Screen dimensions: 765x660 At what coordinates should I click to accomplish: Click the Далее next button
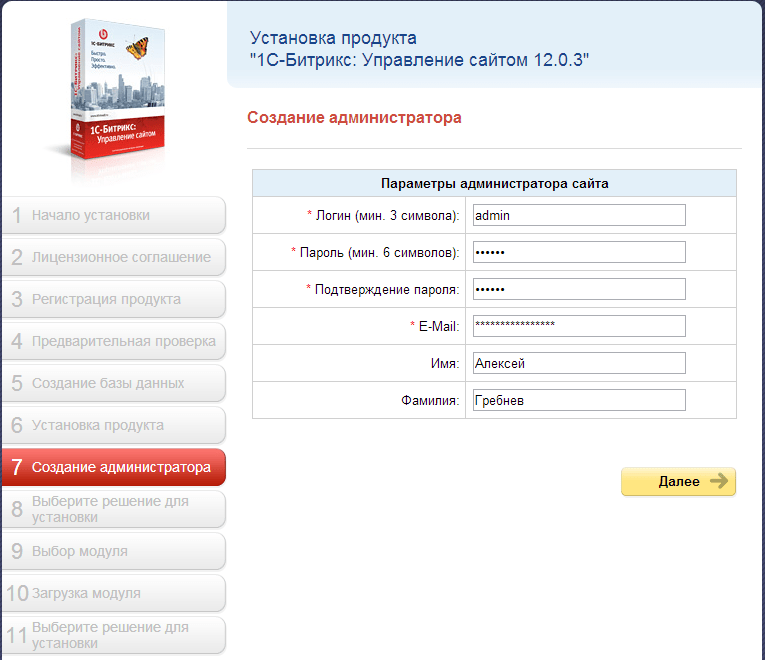678,481
